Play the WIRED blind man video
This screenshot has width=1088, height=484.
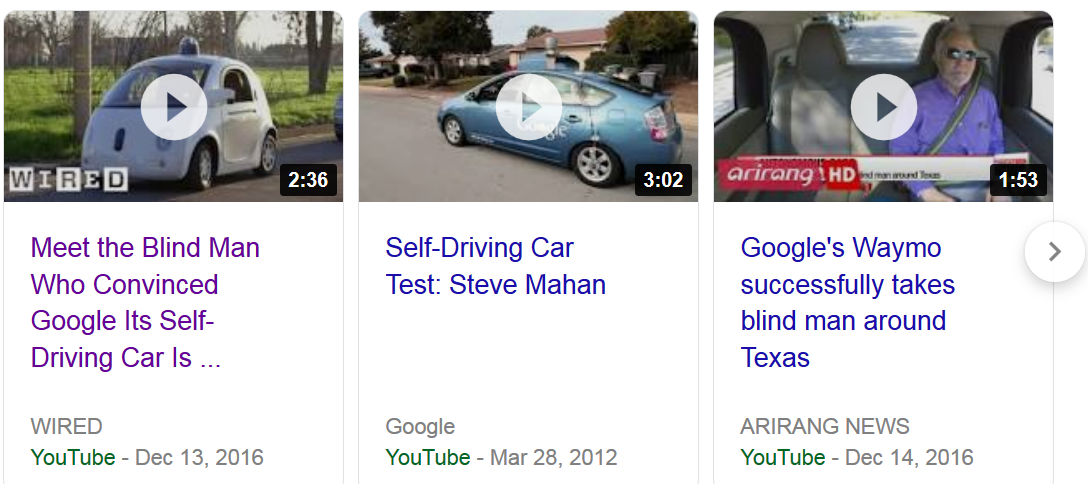tap(173, 107)
